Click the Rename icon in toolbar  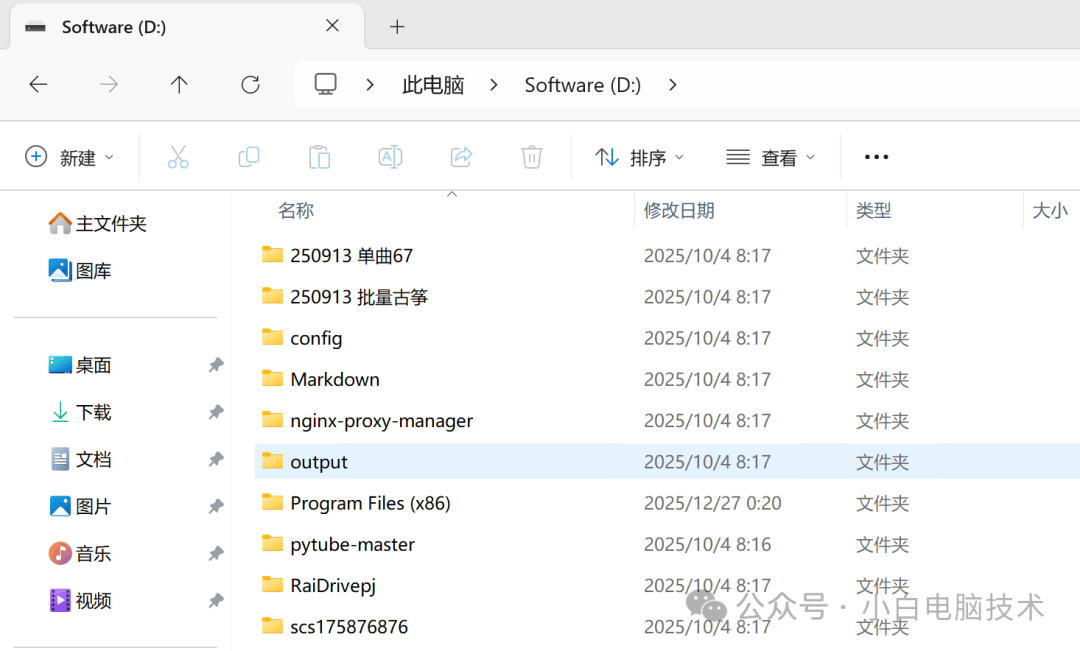(390, 157)
